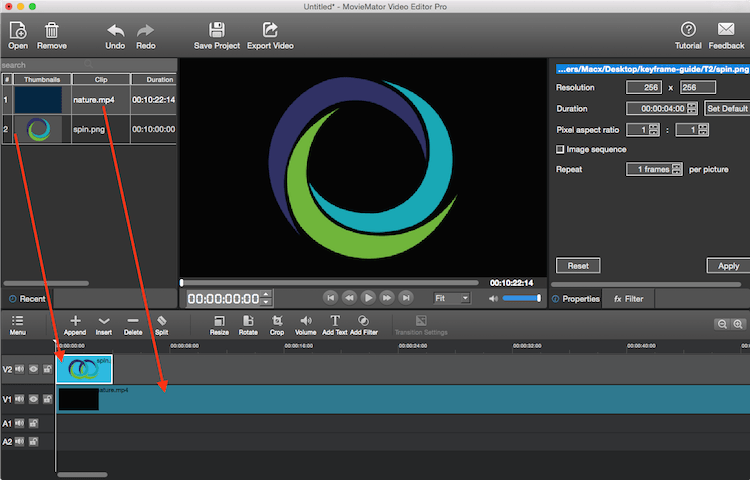750x480 pixels.
Task: Click the Set Default button
Action: (x=727, y=108)
